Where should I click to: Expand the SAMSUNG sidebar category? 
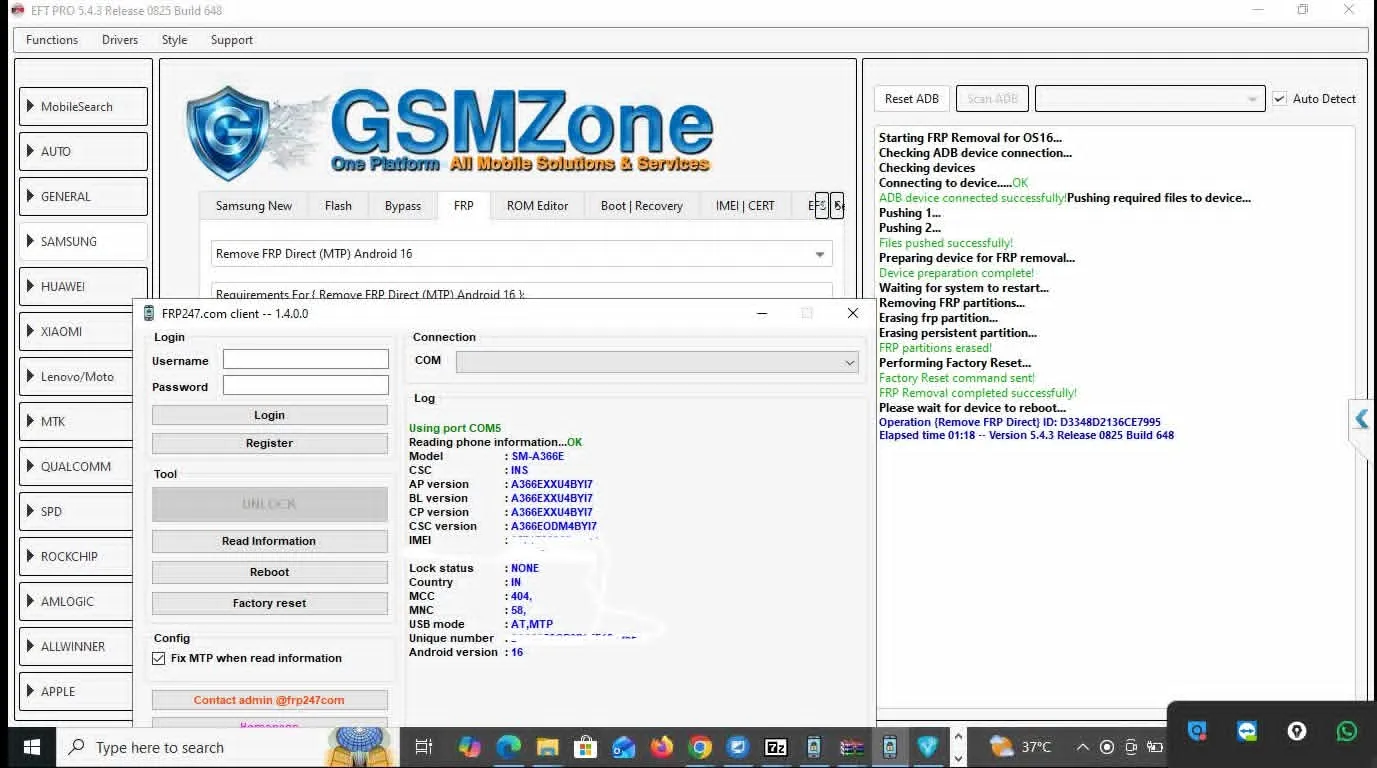pyautogui.click(x=83, y=241)
